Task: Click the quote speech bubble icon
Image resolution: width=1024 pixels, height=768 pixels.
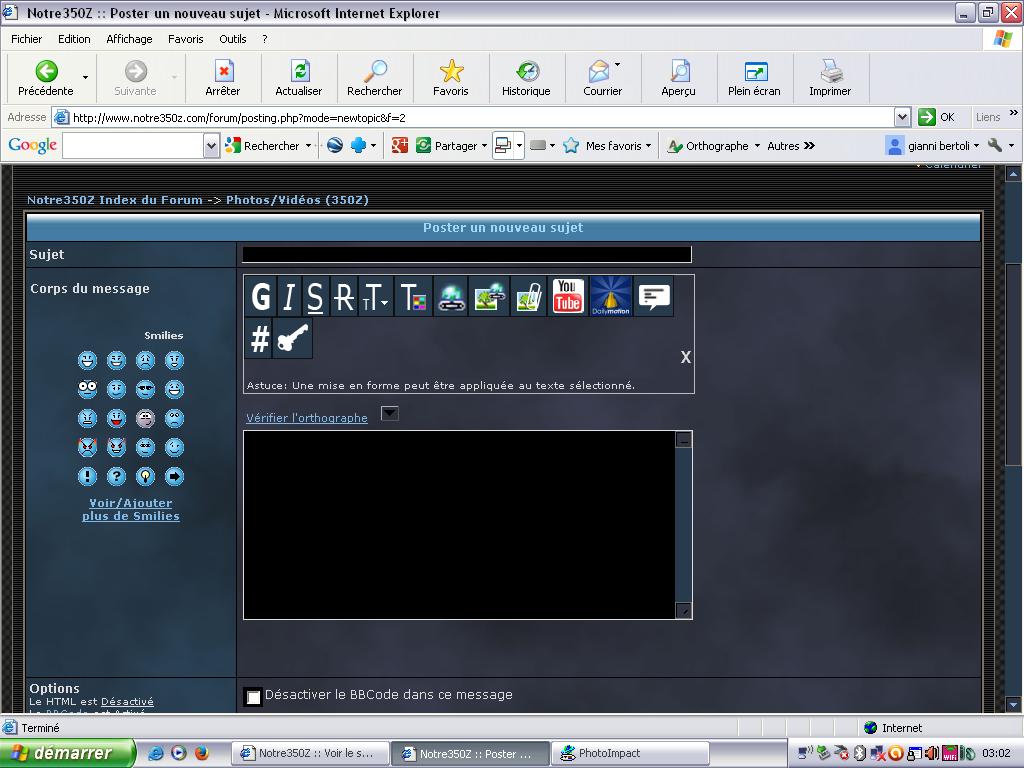Action: point(654,297)
